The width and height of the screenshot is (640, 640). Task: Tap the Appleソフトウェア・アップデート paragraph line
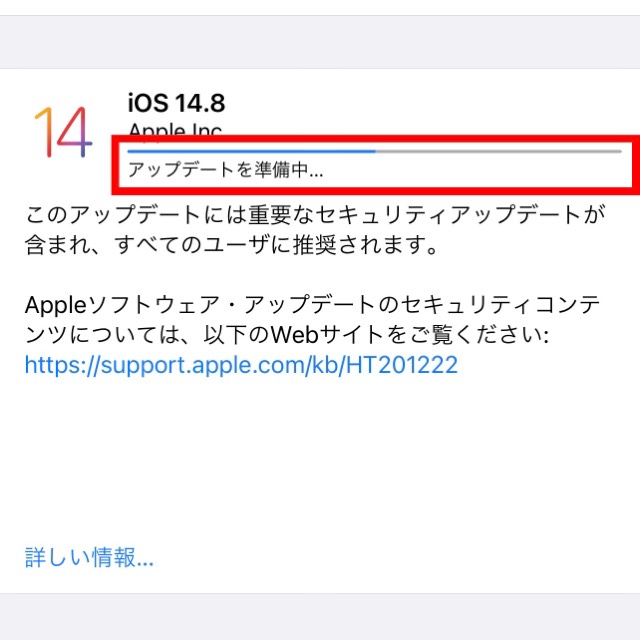click(313, 305)
